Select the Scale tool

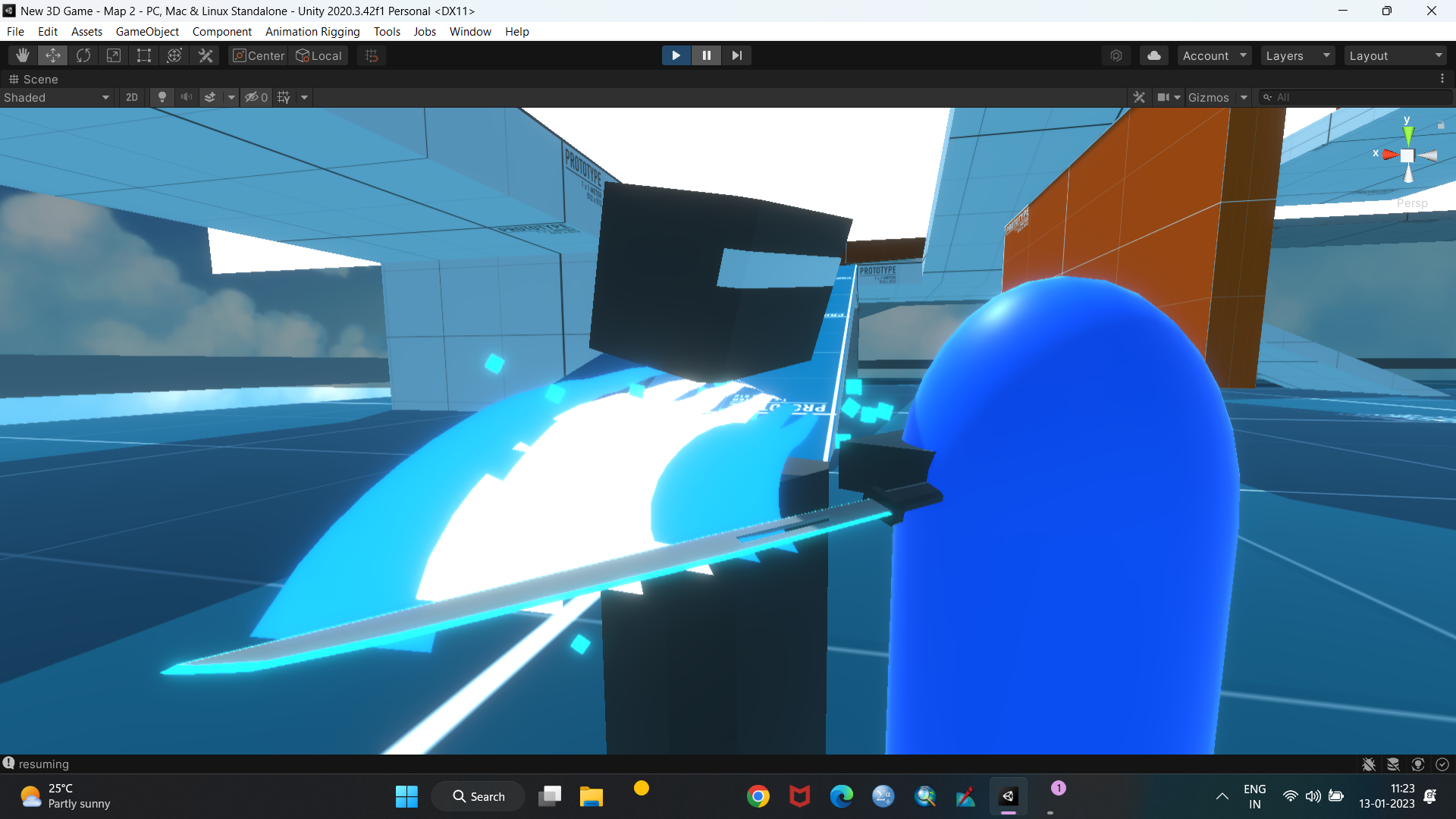[x=114, y=55]
